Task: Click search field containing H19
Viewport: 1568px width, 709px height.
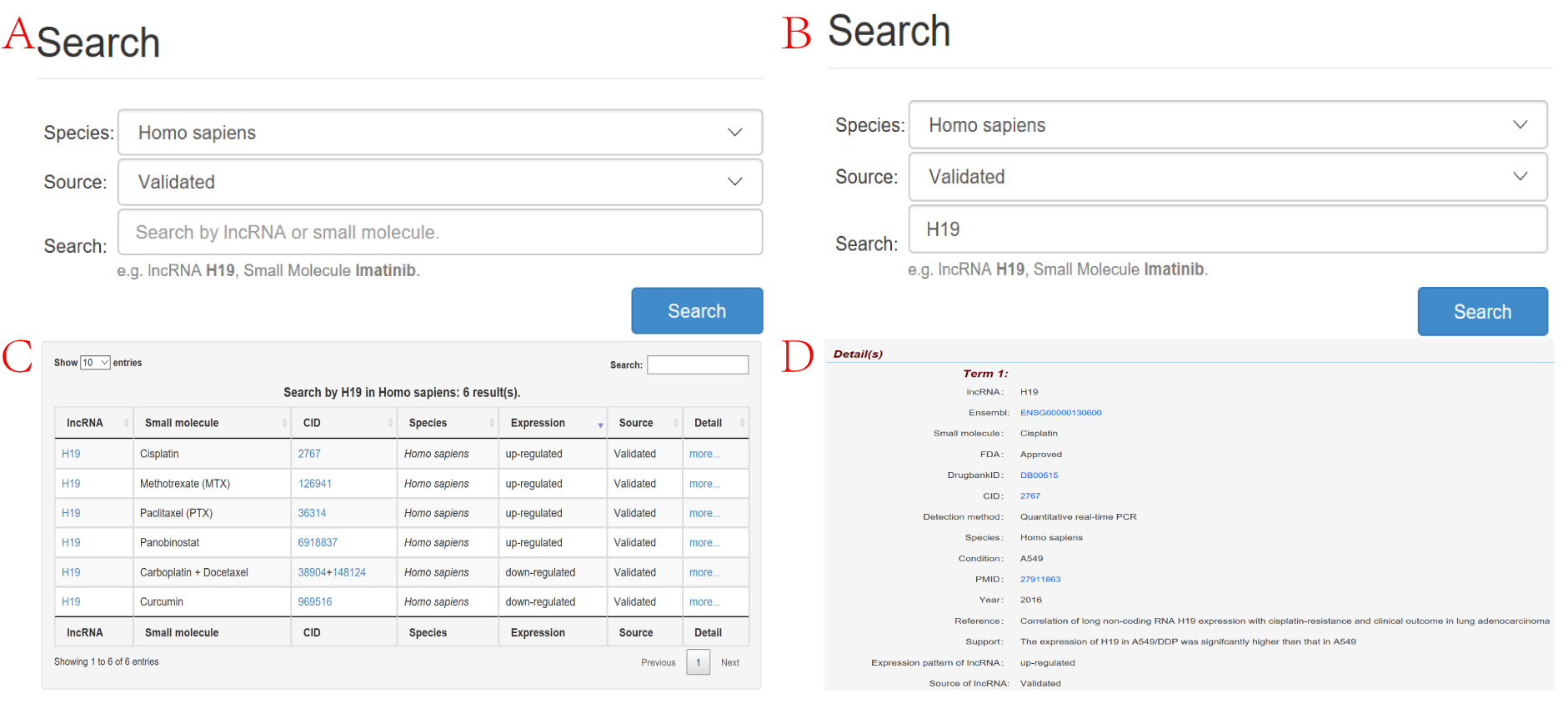Action: coord(1228,229)
